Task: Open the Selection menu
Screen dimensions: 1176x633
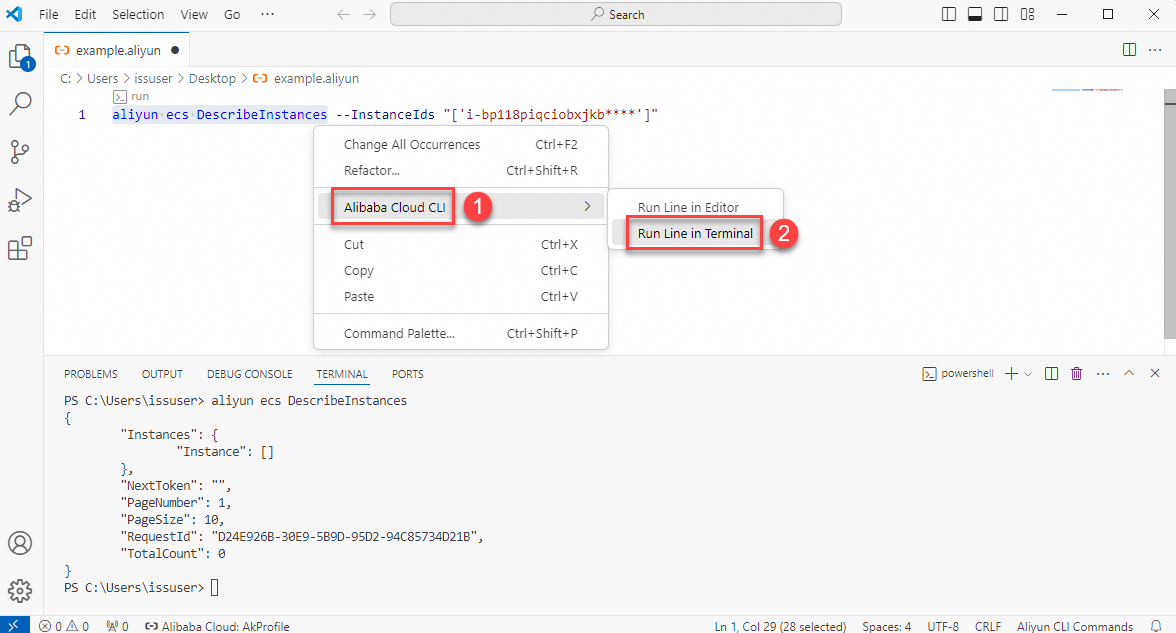Action: [138, 14]
